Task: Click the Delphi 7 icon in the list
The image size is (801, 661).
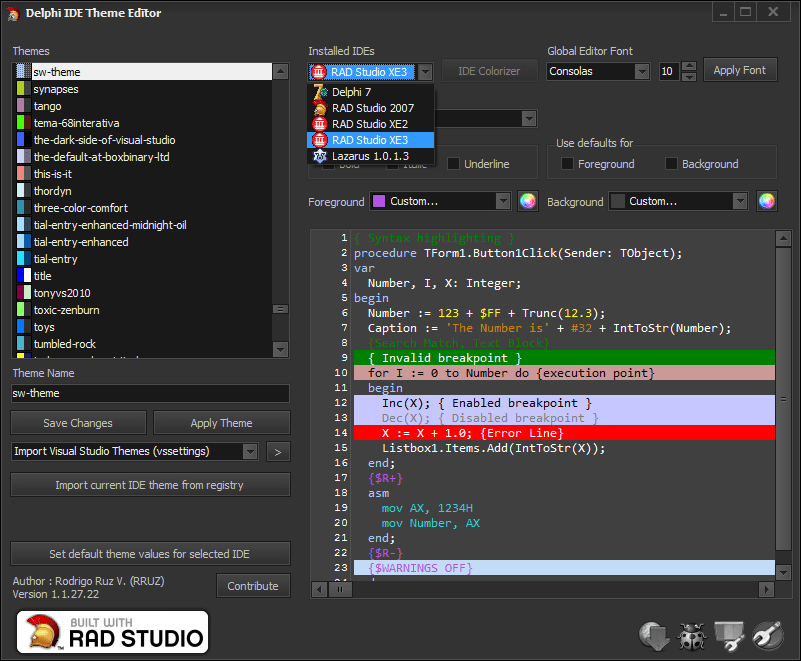Action: click(x=320, y=91)
